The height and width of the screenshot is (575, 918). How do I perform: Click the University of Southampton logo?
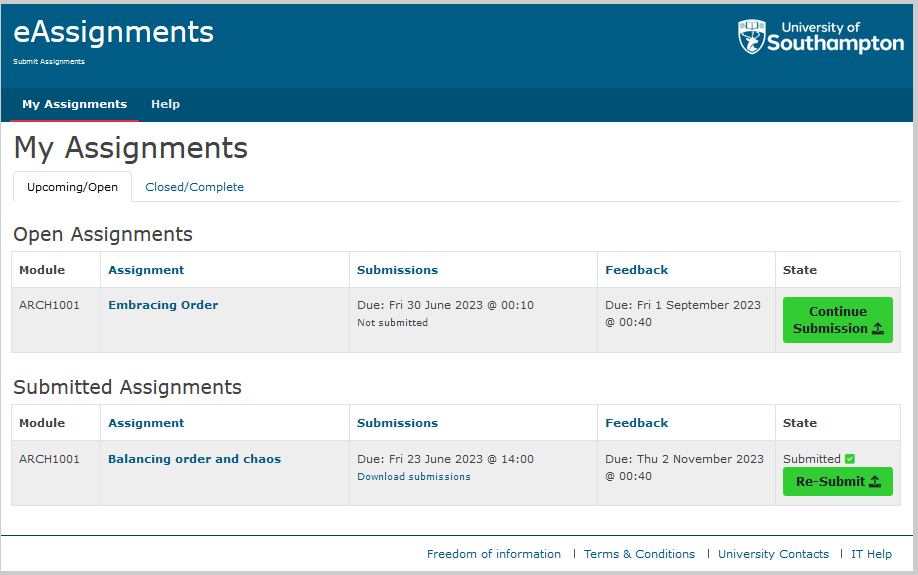tap(821, 36)
